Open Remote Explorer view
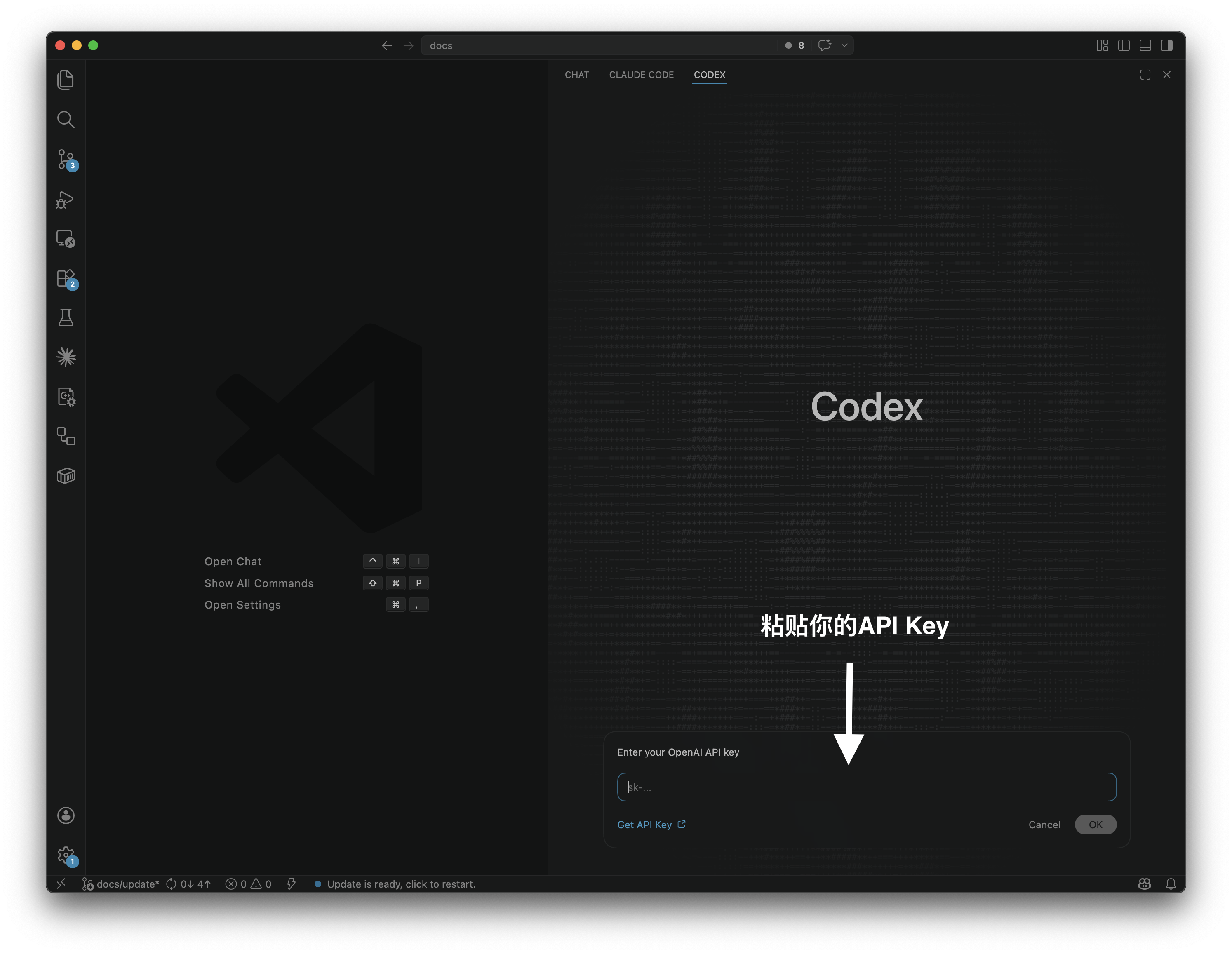This screenshot has height=954, width=1232. (x=66, y=239)
